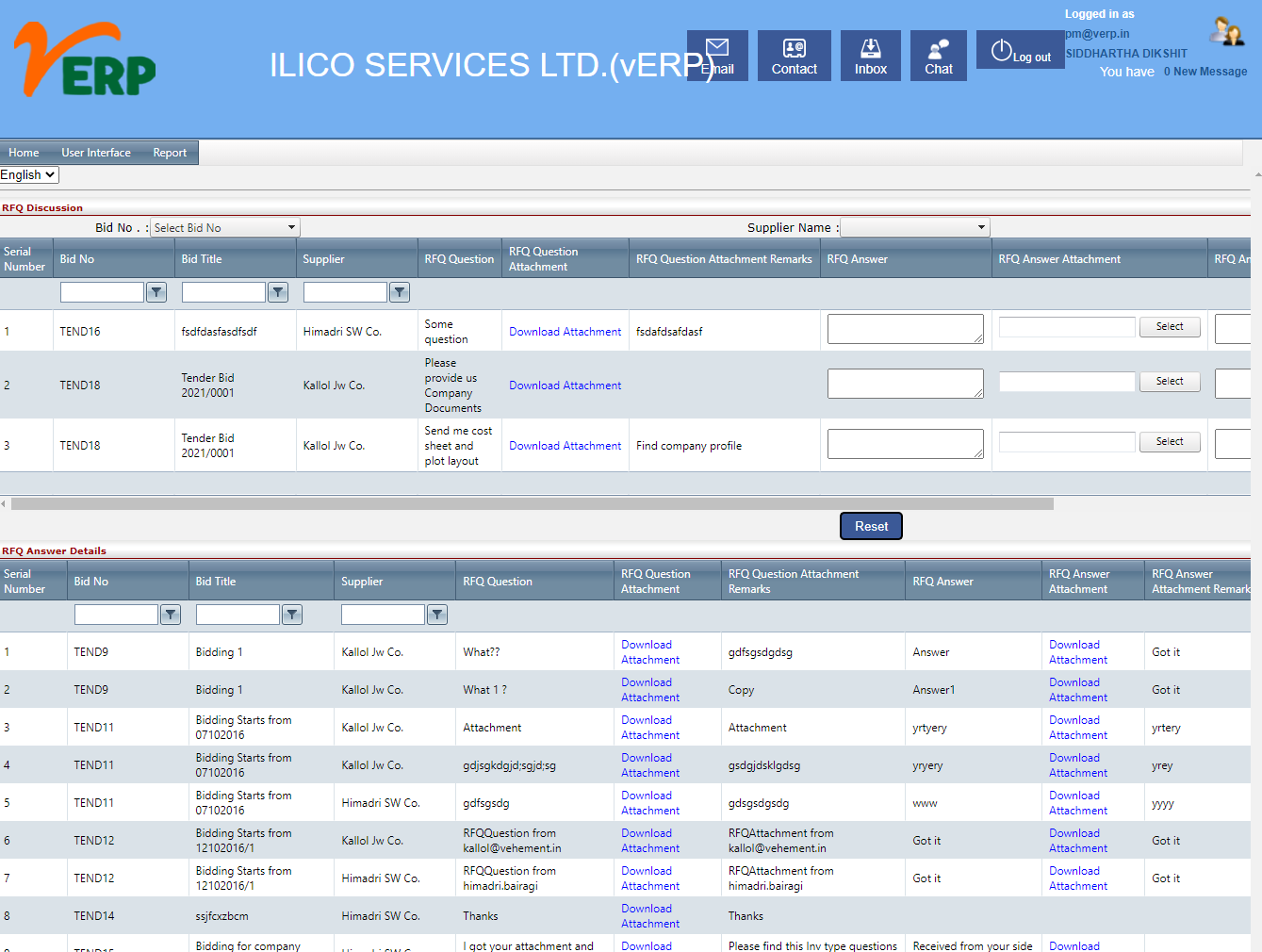The height and width of the screenshot is (952, 1262).
Task: Sort by RFQ Question column in Answer Details
Action: pos(498,582)
